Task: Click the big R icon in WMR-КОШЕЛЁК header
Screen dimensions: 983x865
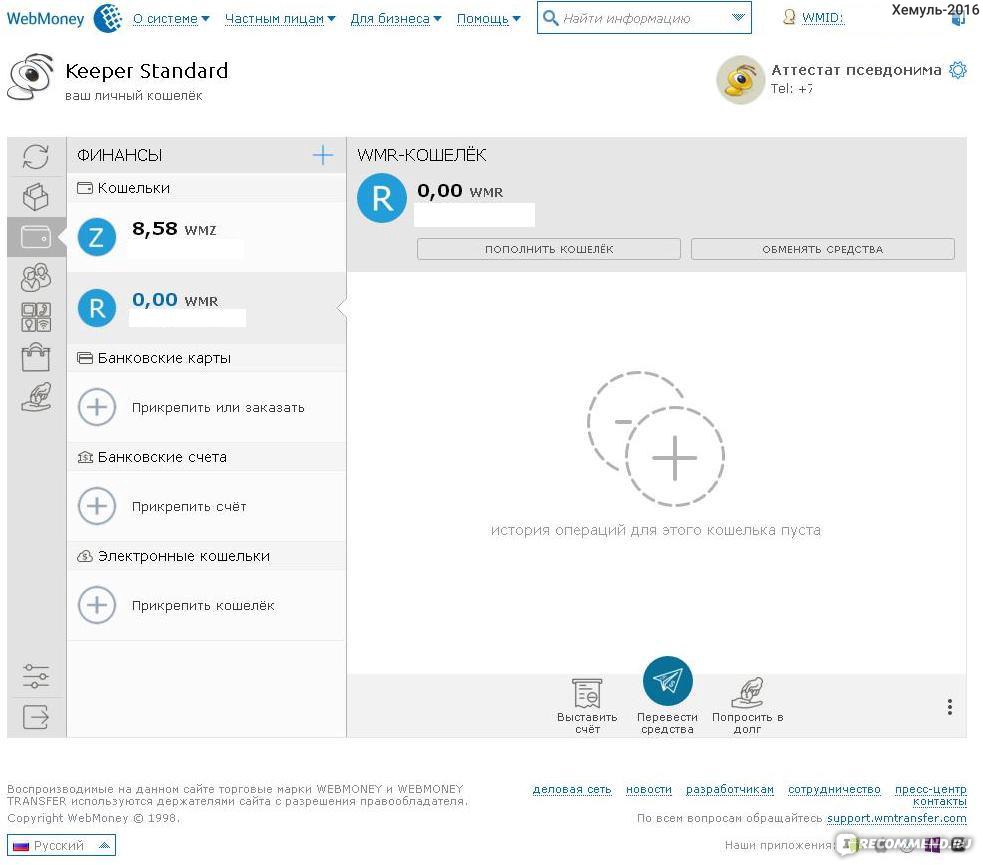Action: pyautogui.click(x=382, y=198)
